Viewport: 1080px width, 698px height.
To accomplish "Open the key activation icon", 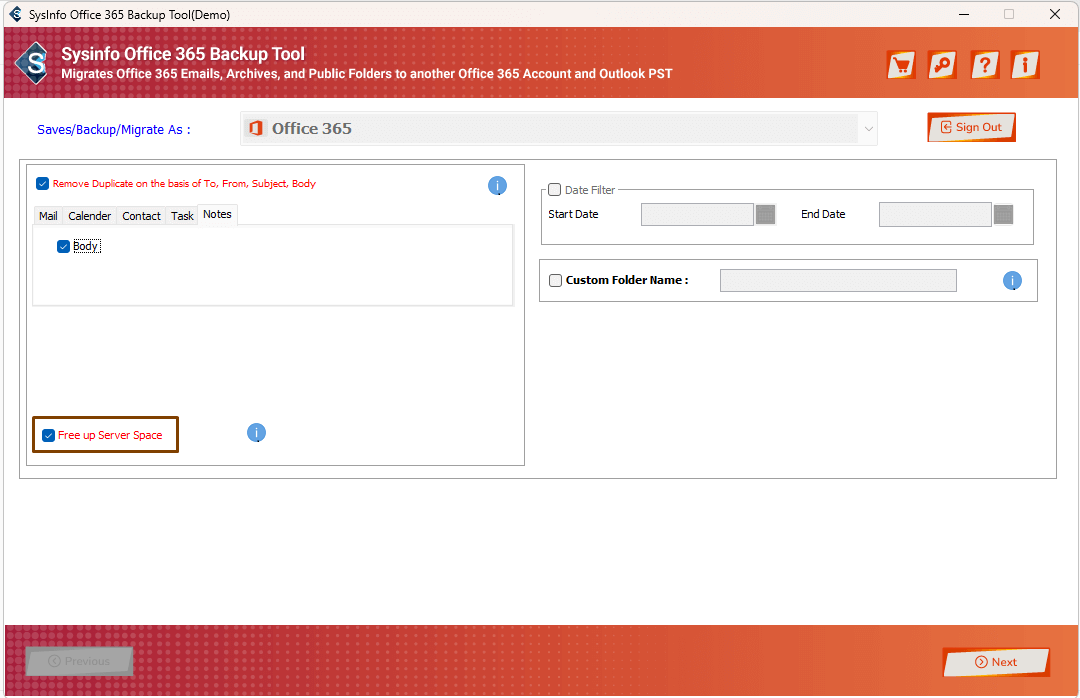I will click(942, 65).
